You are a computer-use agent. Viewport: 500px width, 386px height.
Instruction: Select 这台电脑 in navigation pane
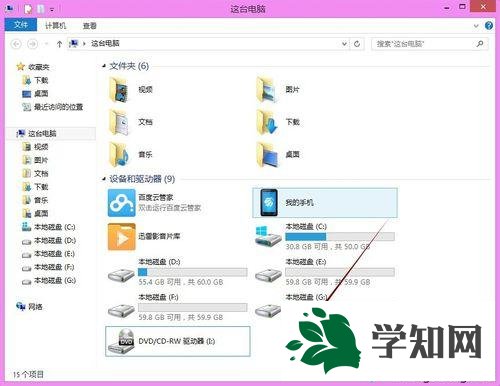click(42, 134)
